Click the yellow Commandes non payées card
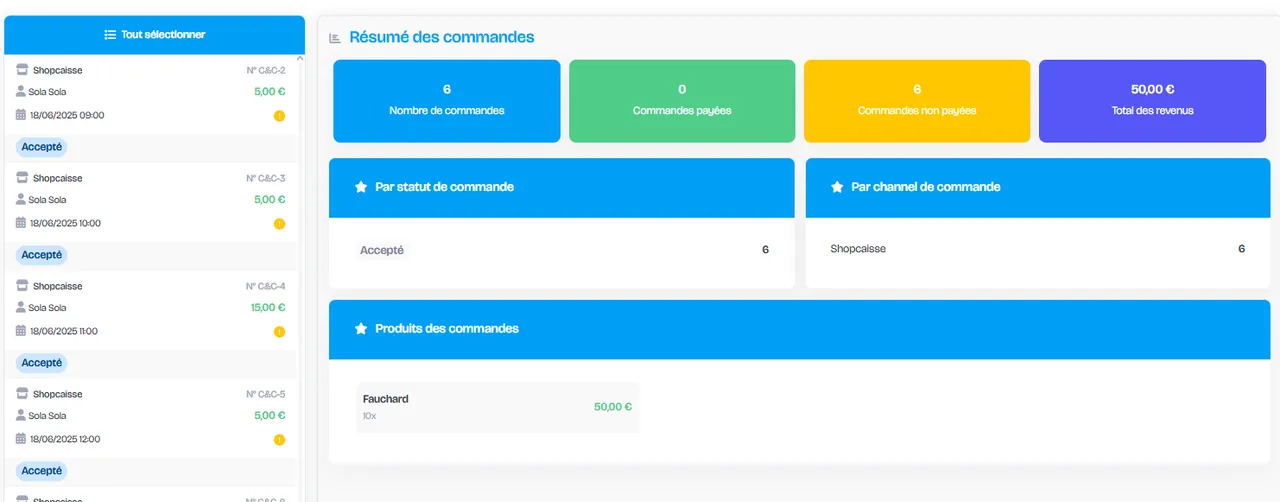Screen dimensions: 1280x502 [x=917, y=101]
